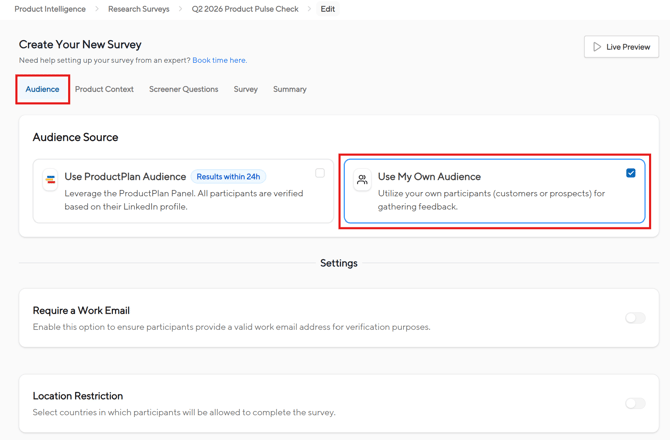Click the Live Preview button

coord(621,47)
